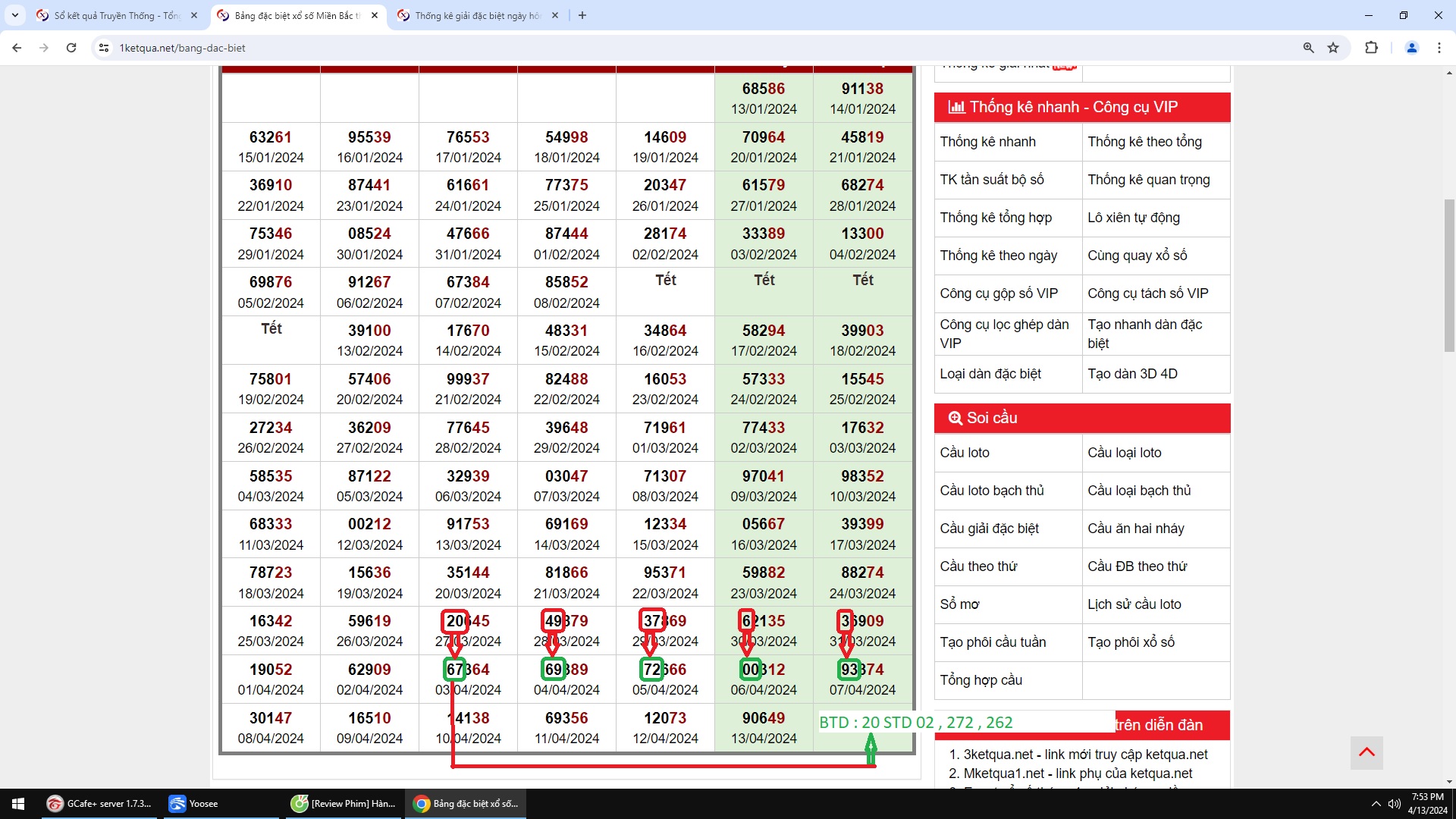Click the browser reload icon
The height and width of the screenshot is (819, 1456).
[x=71, y=48]
